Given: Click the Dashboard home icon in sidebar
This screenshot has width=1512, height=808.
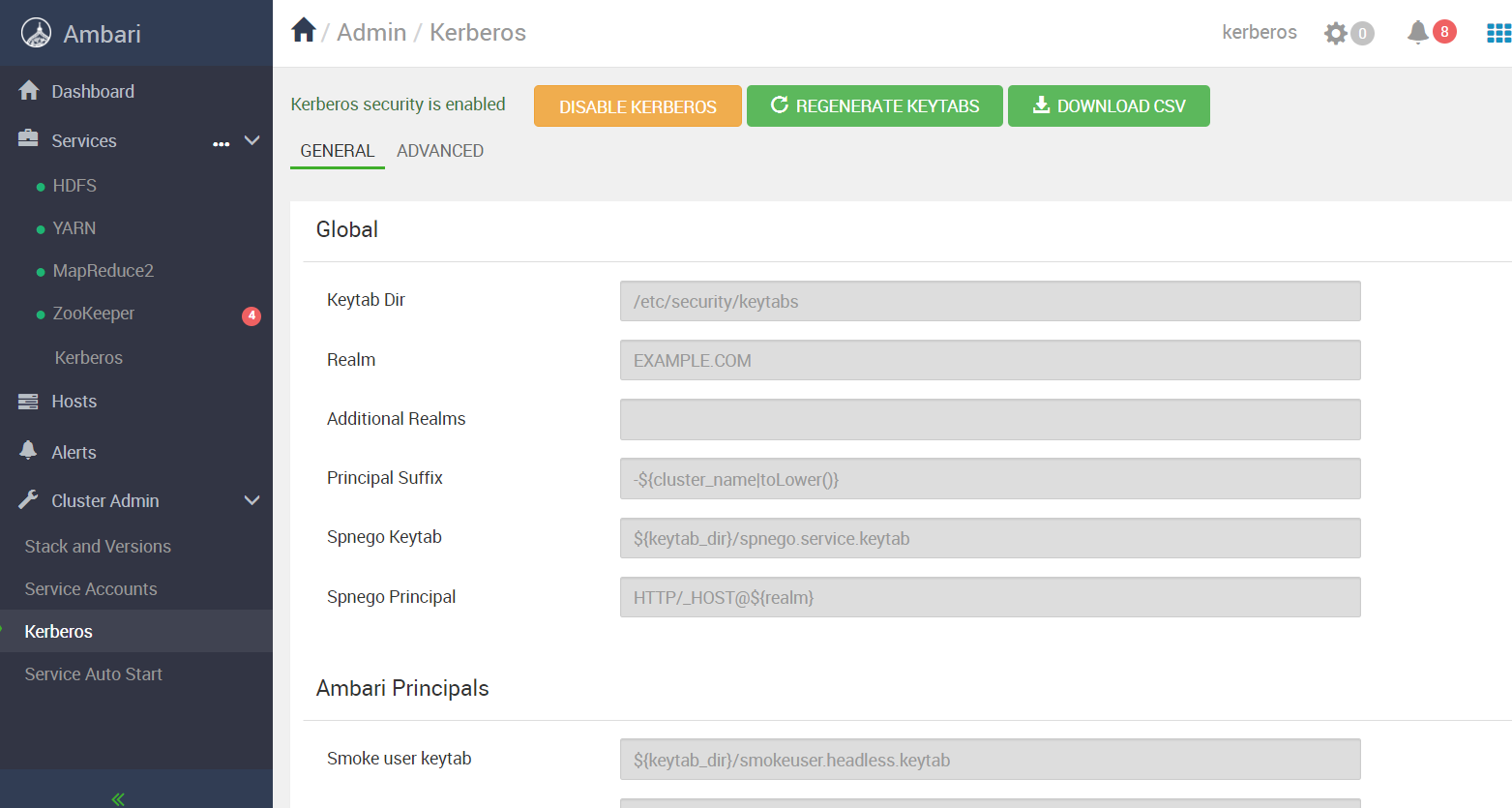Looking at the screenshot, I should 29,90.
